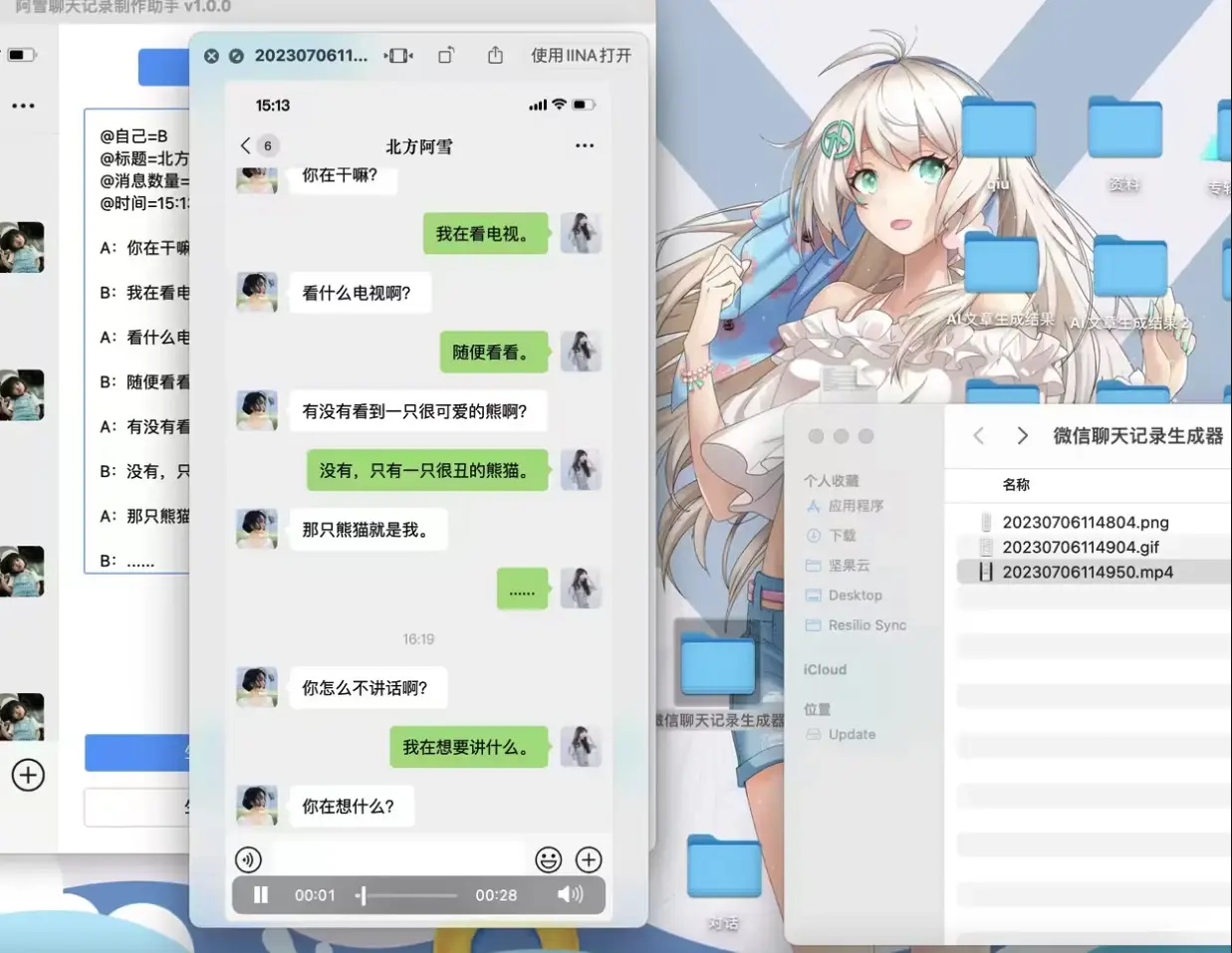Click the video playback progress slider
The width and height of the screenshot is (1232, 953).
tap(406, 895)
